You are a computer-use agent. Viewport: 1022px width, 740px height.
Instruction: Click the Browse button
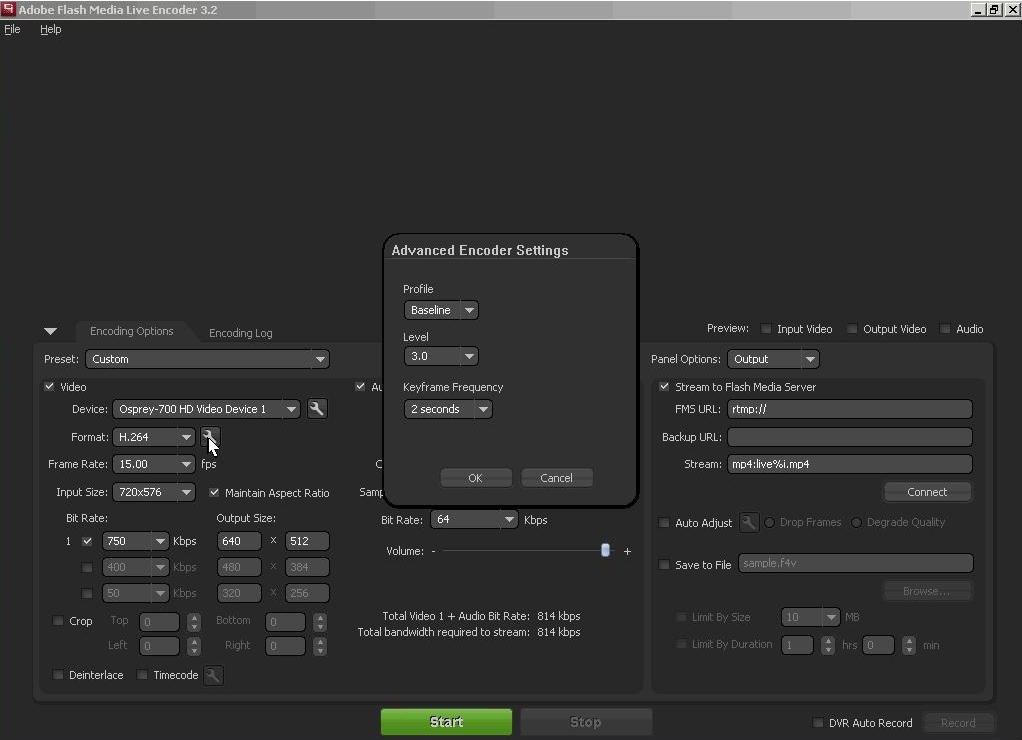927,591
